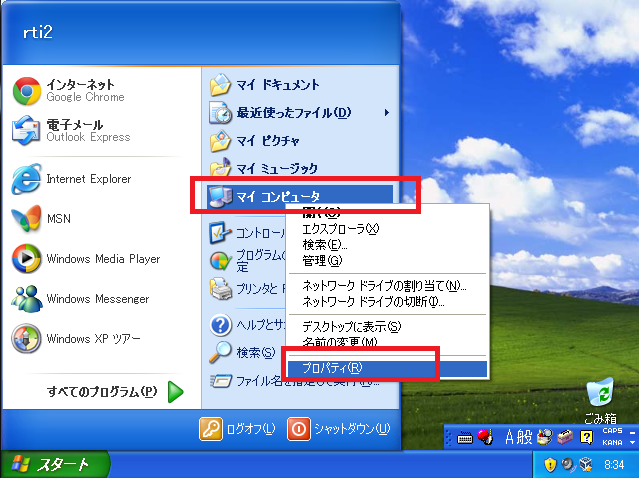Select エクスプローラ in context menu
Viewport: 639px width, 478px height.
pos(387,228)
